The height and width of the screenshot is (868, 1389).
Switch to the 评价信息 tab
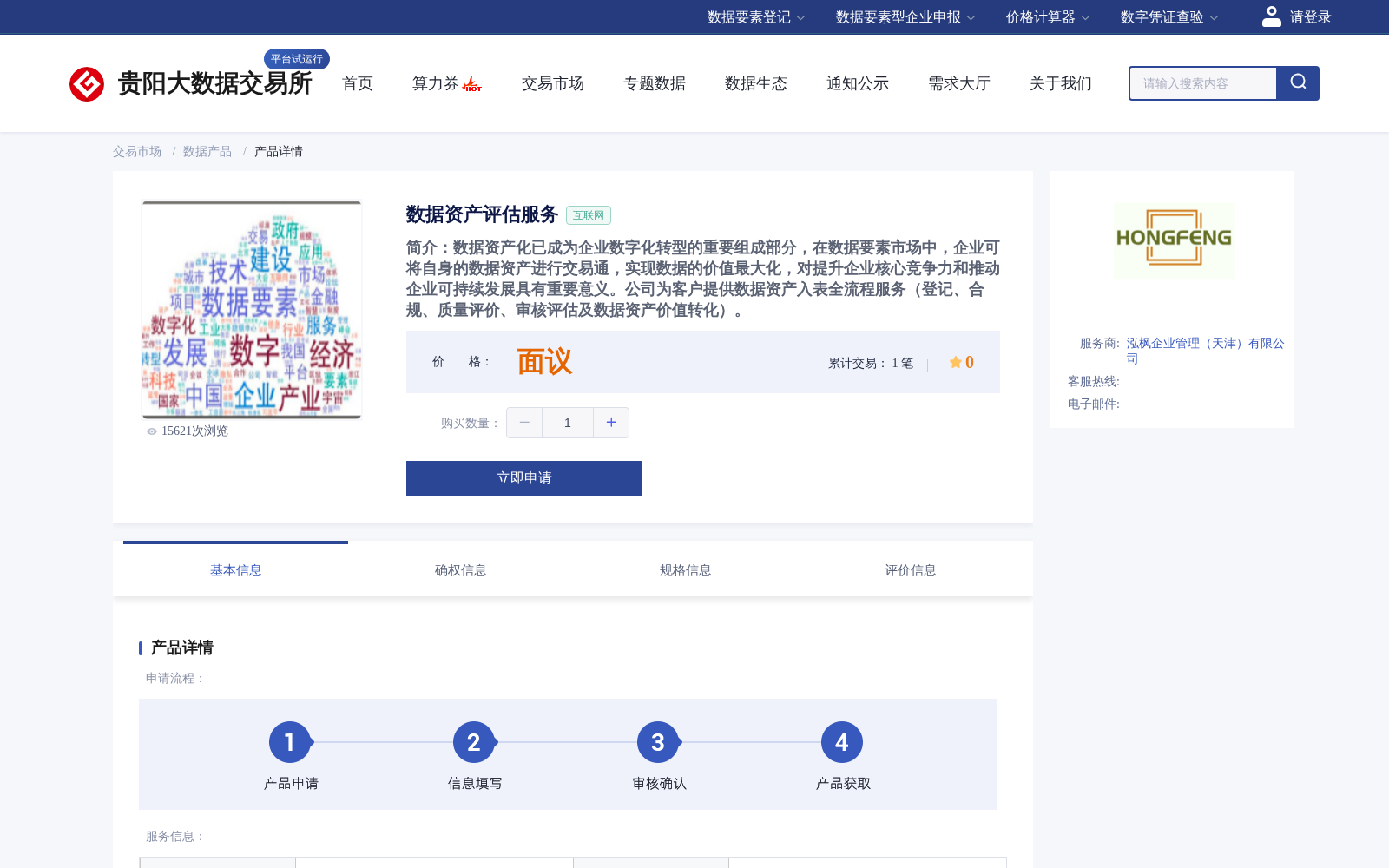coord(911,570)
